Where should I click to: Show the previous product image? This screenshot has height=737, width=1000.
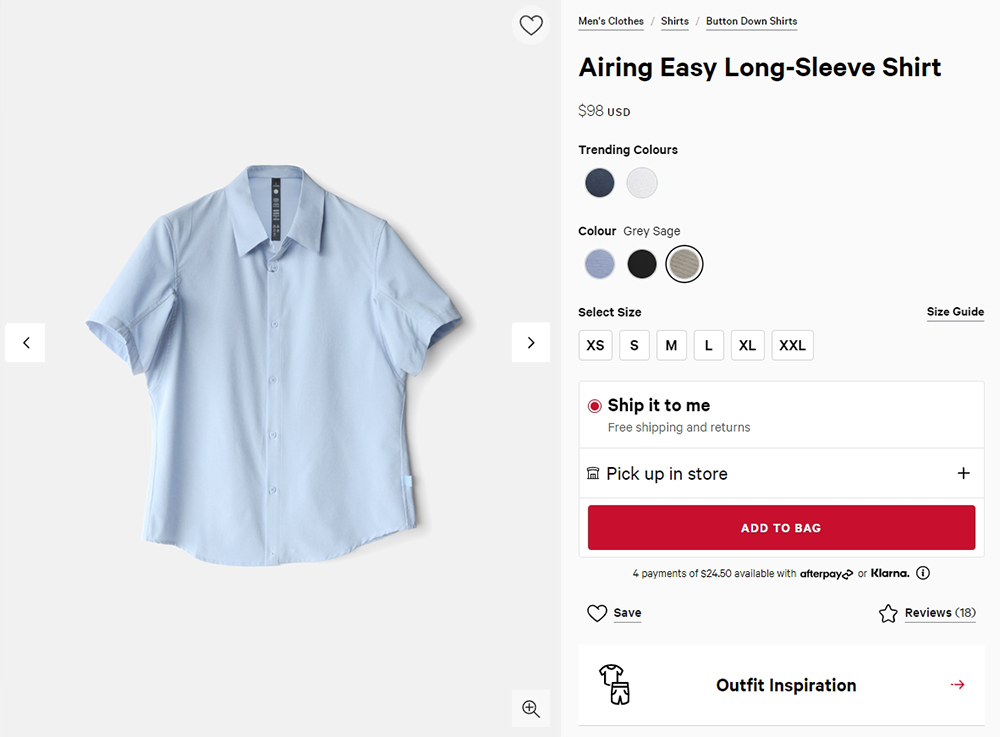26,342
